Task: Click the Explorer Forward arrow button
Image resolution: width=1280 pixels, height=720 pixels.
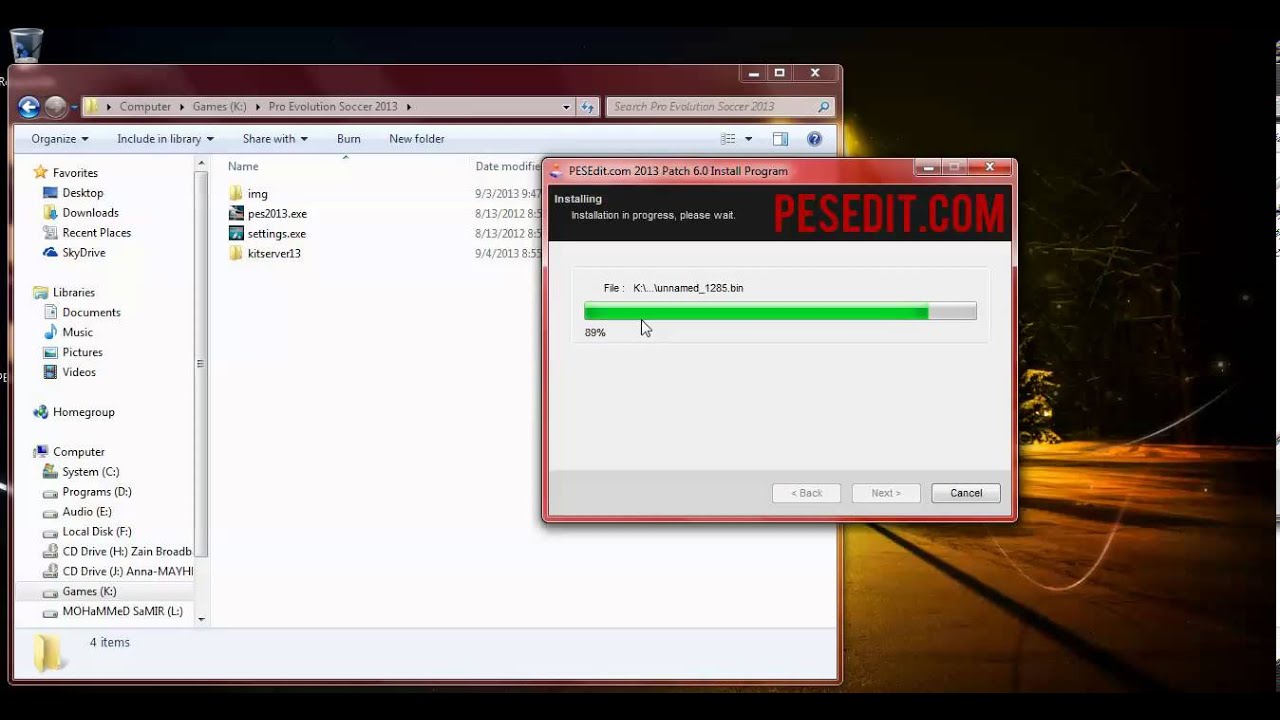Action: click(x=56, y=106)
